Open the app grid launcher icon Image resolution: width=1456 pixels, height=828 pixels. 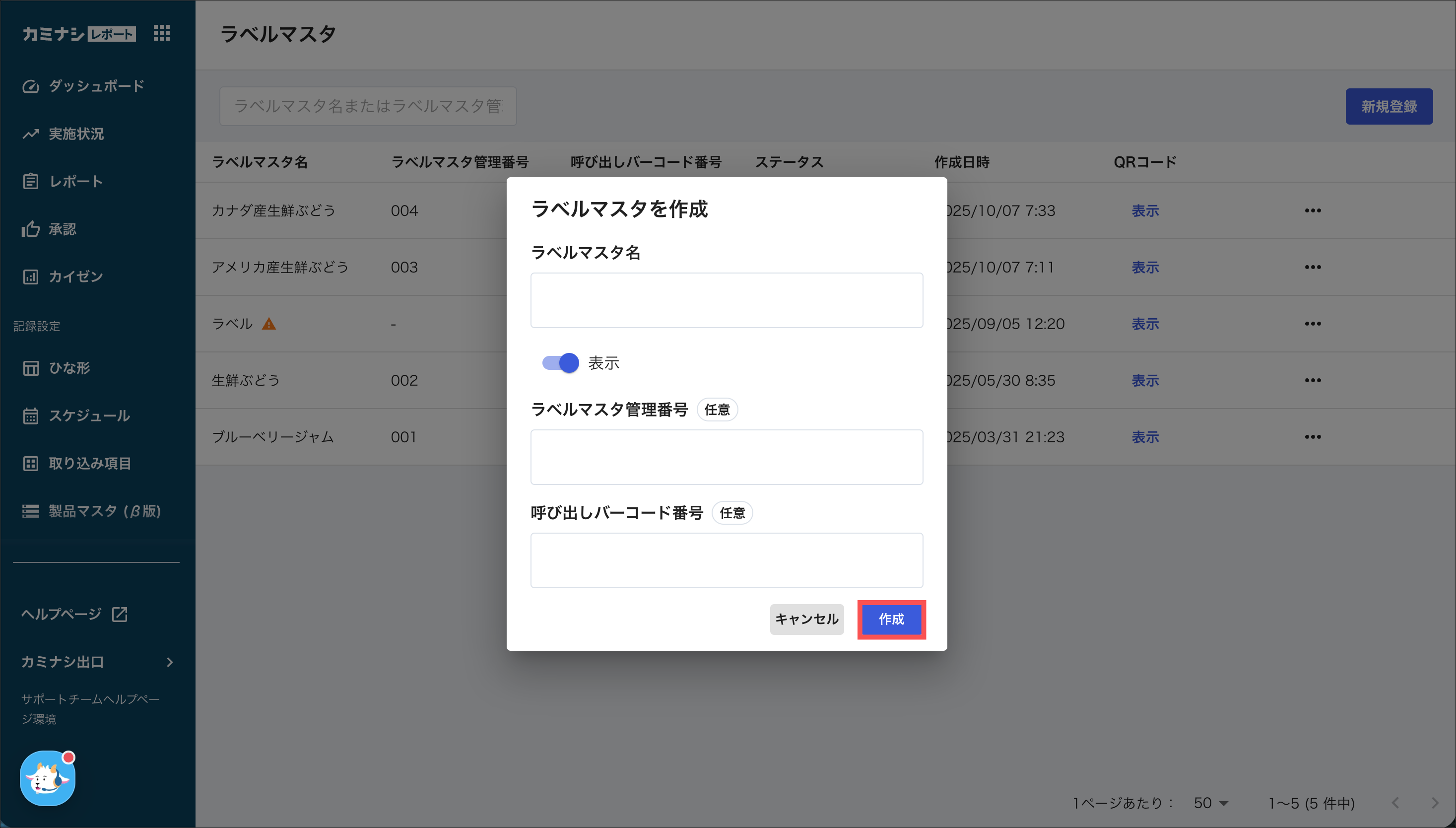[161, 33]
